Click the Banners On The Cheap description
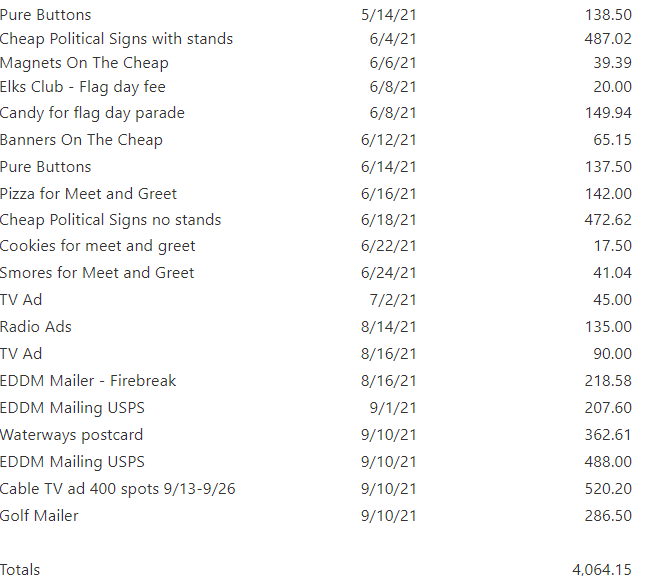This screenshot has height=576, width=659. [x=81, y=140]
